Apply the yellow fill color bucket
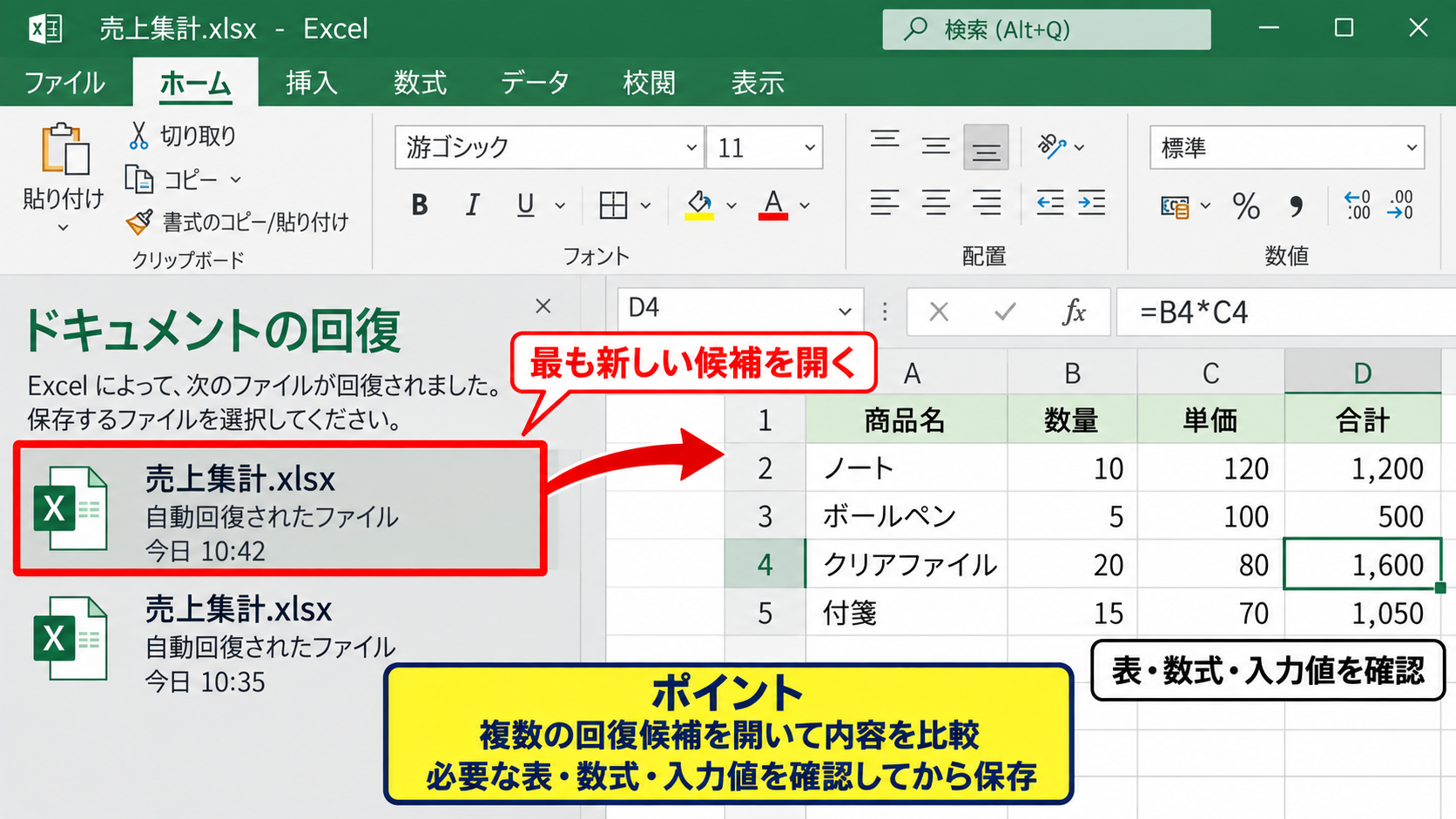 coord(699,205)
